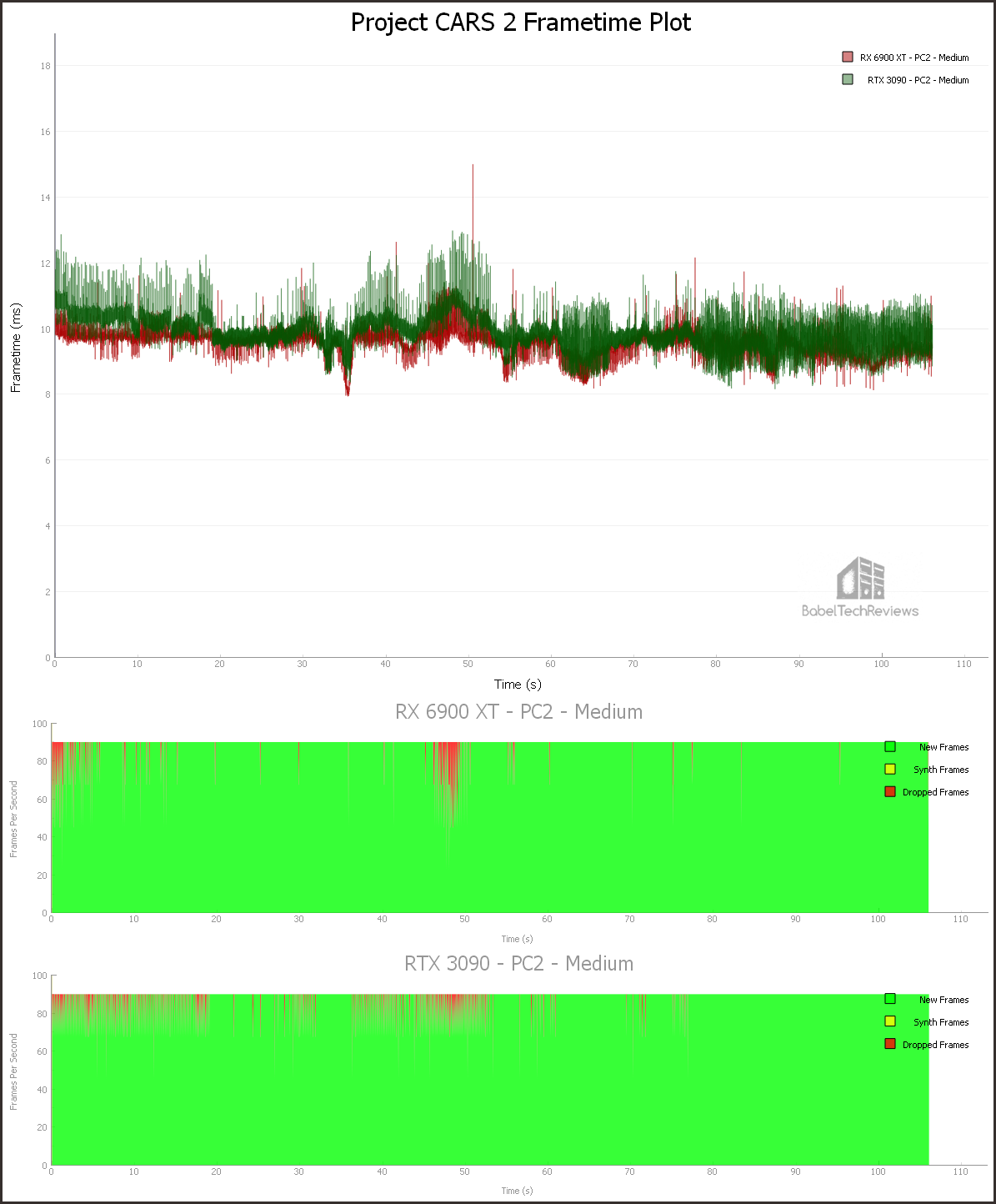Click the gray "RX 6900 XT - PC2 - Medium" chart heading

[x=518, y=712]
